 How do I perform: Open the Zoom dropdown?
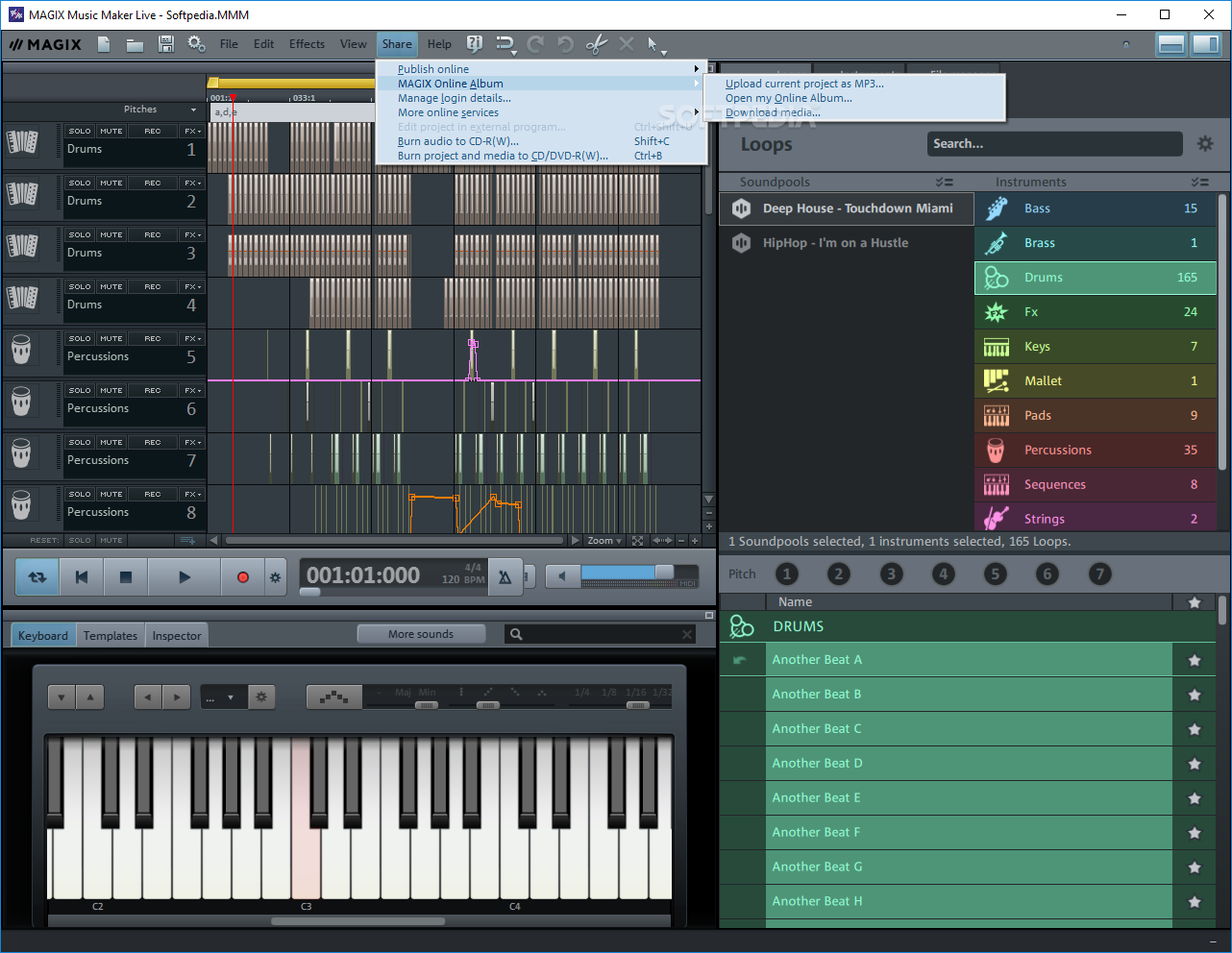604,541
